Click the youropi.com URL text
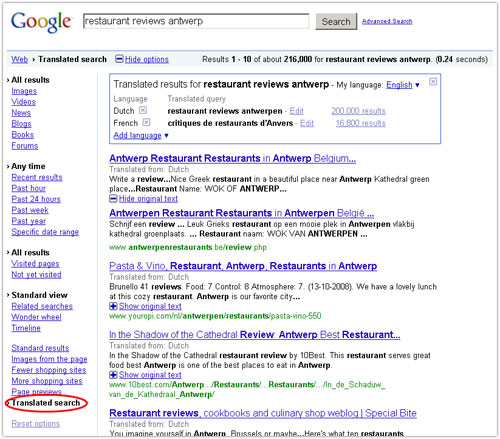The height and width of the screenshot is (439, 500). click(215, 316)
